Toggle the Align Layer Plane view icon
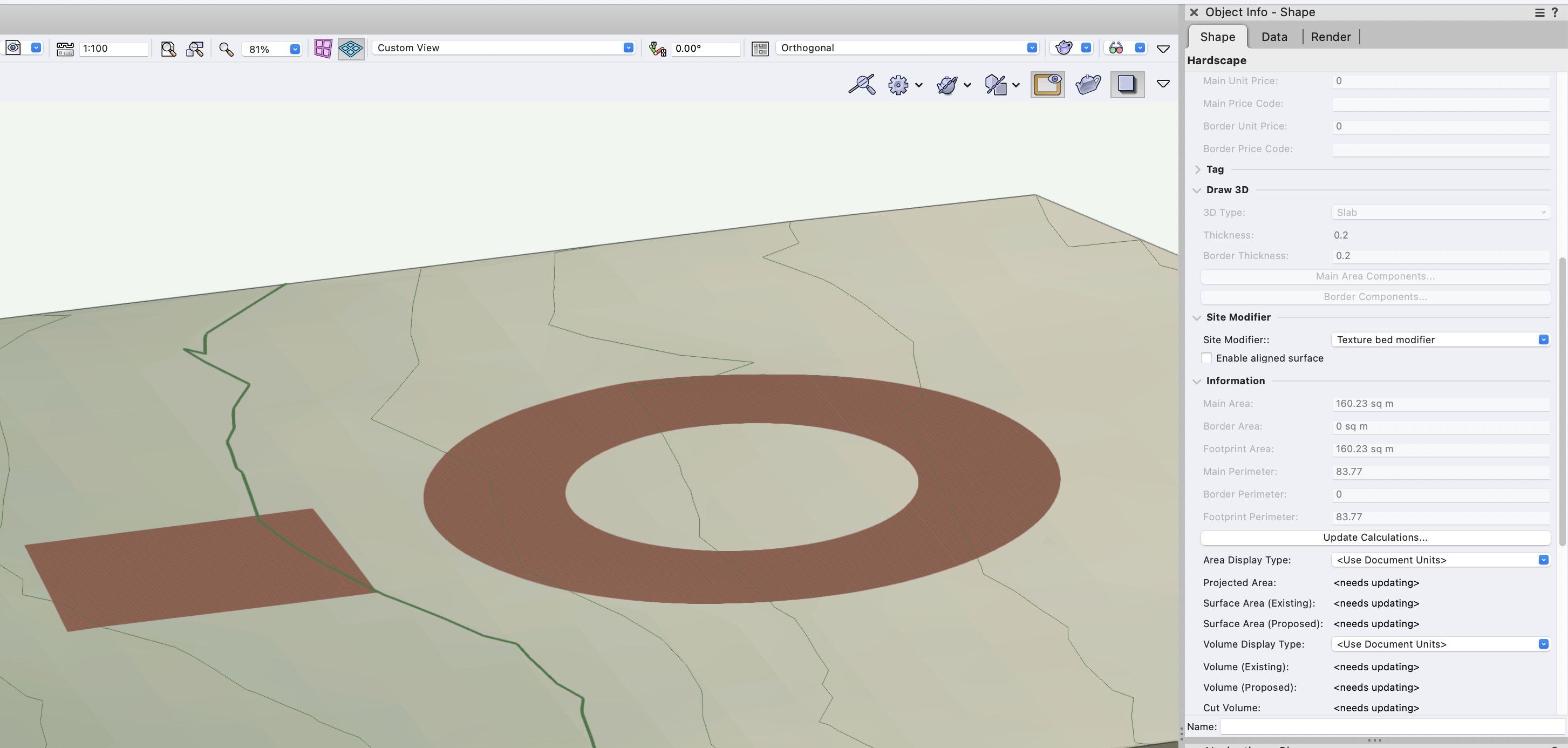 (351, 49)
